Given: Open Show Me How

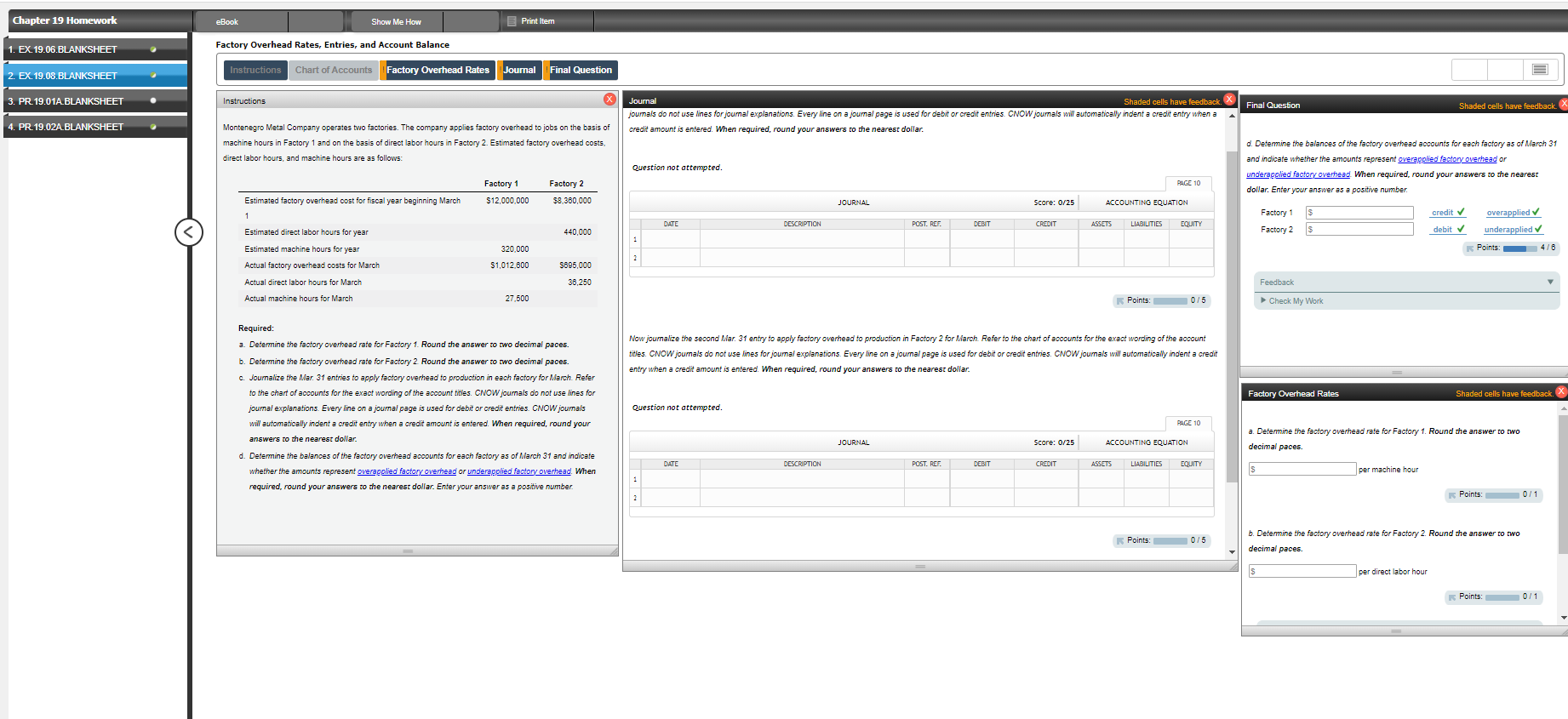Looking at the screenshot, I should pos(396,21).
